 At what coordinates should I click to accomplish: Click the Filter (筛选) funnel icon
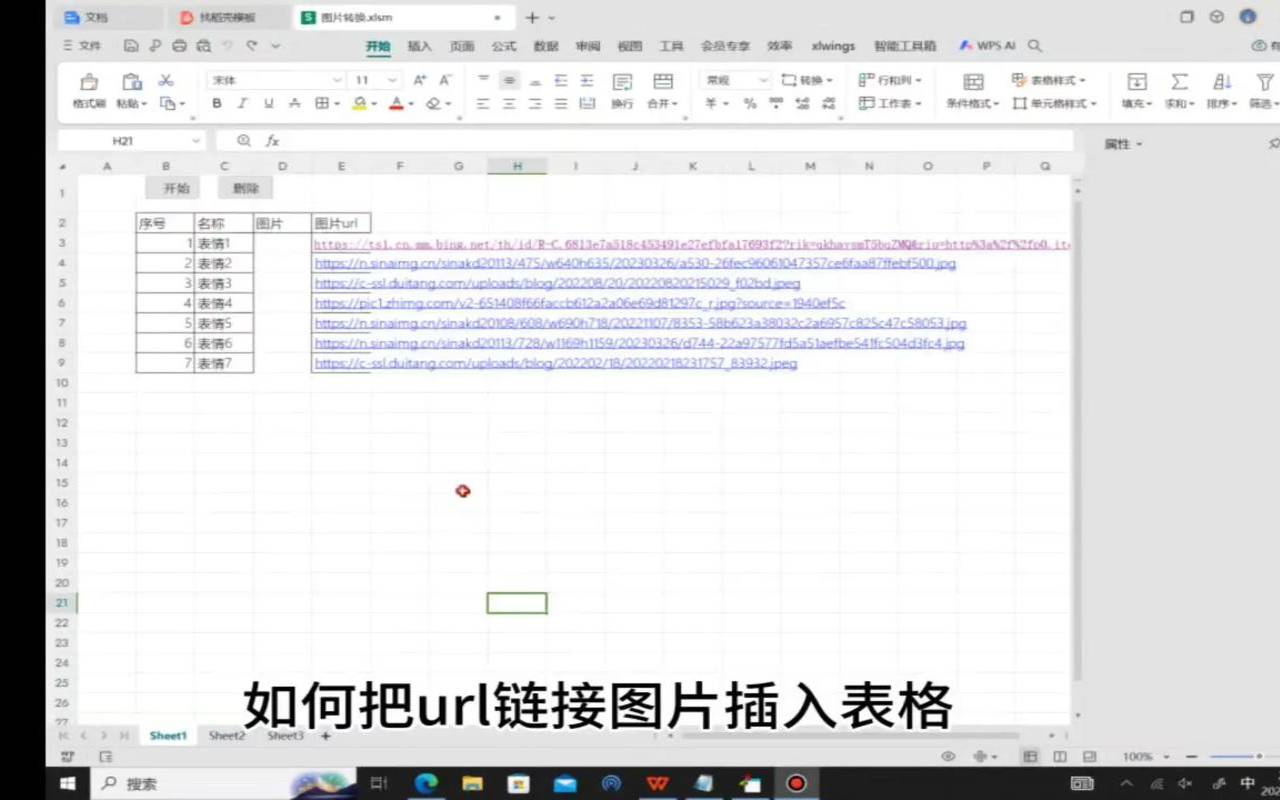[x=1265, y=82]
